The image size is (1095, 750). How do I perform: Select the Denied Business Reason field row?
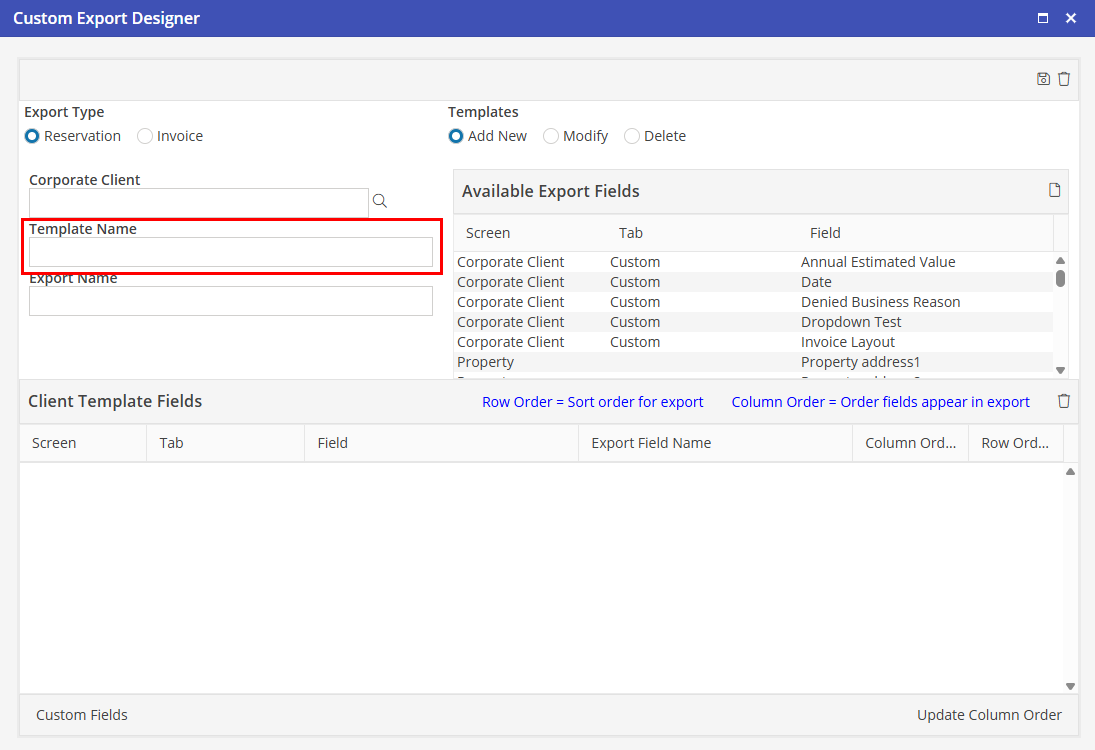tap(880, 302)
